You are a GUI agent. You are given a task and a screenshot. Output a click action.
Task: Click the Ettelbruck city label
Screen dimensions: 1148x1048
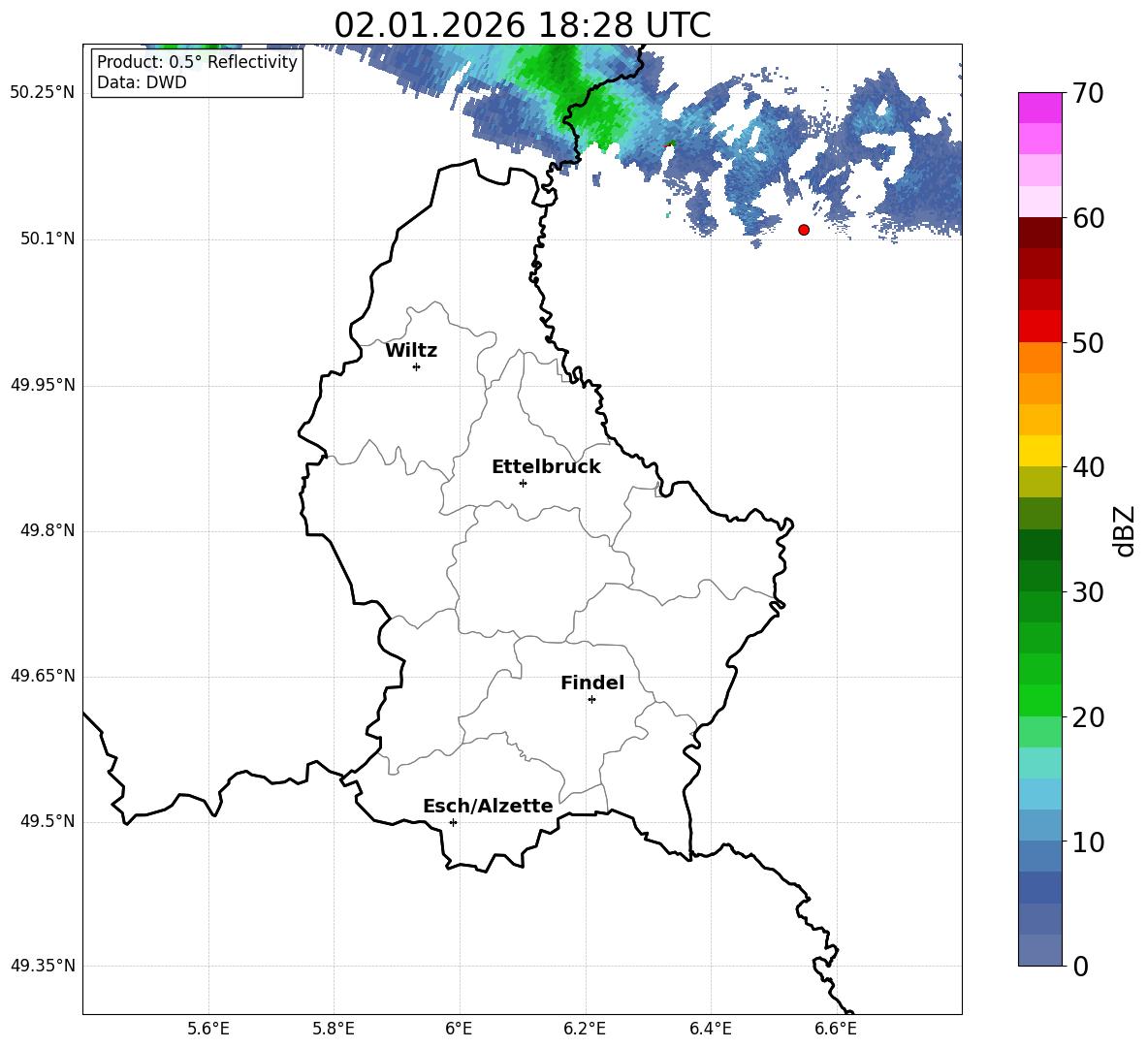pyautogui.click(x=546, y=467)
